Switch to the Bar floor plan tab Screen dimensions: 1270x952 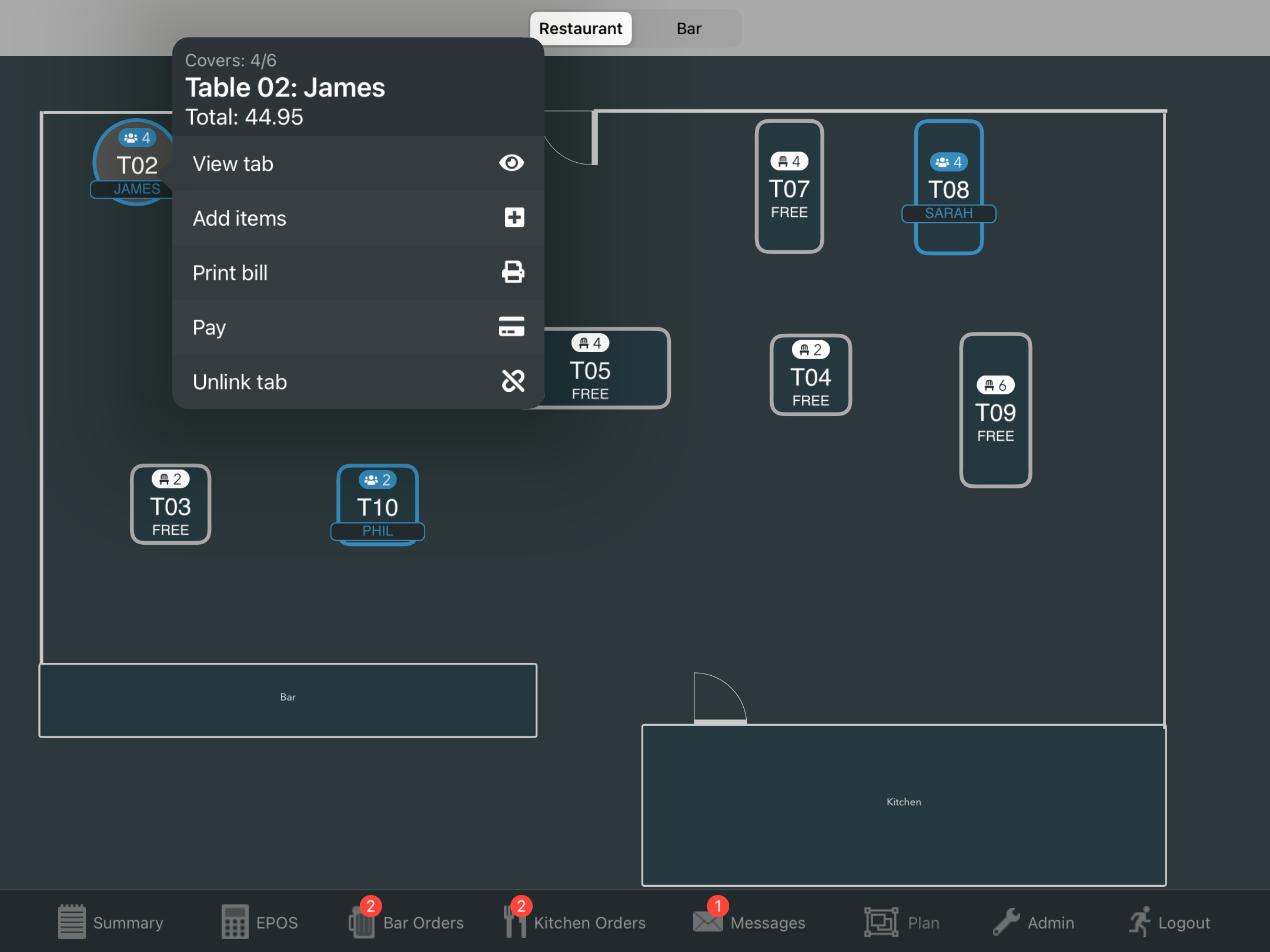(689, 29)
